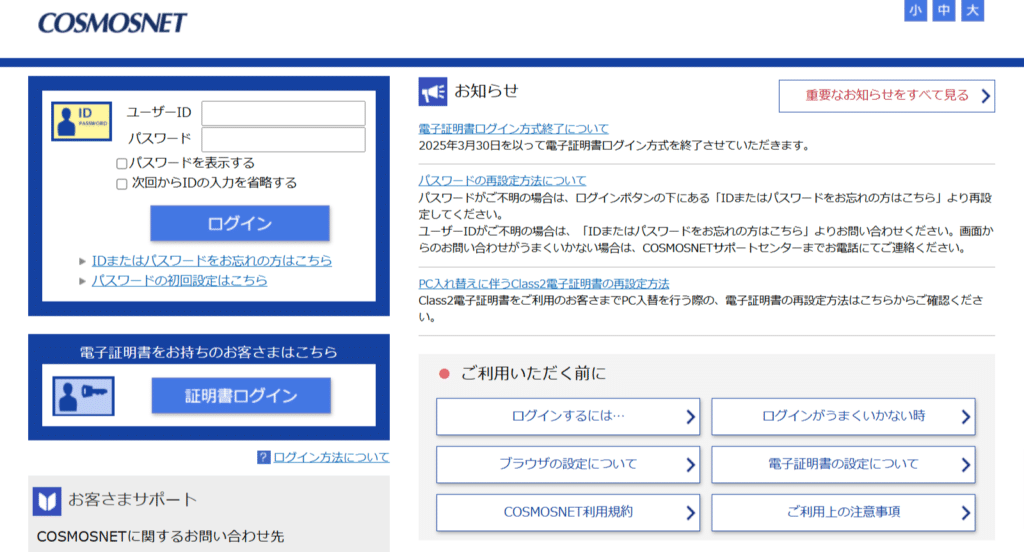Click the certificate key icon

[82, 396]
